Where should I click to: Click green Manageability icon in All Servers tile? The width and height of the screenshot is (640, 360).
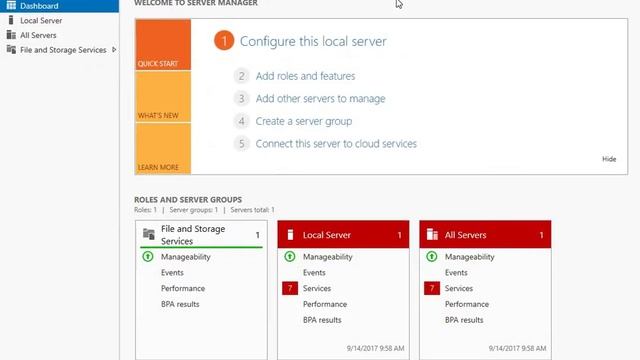point(432,256)
